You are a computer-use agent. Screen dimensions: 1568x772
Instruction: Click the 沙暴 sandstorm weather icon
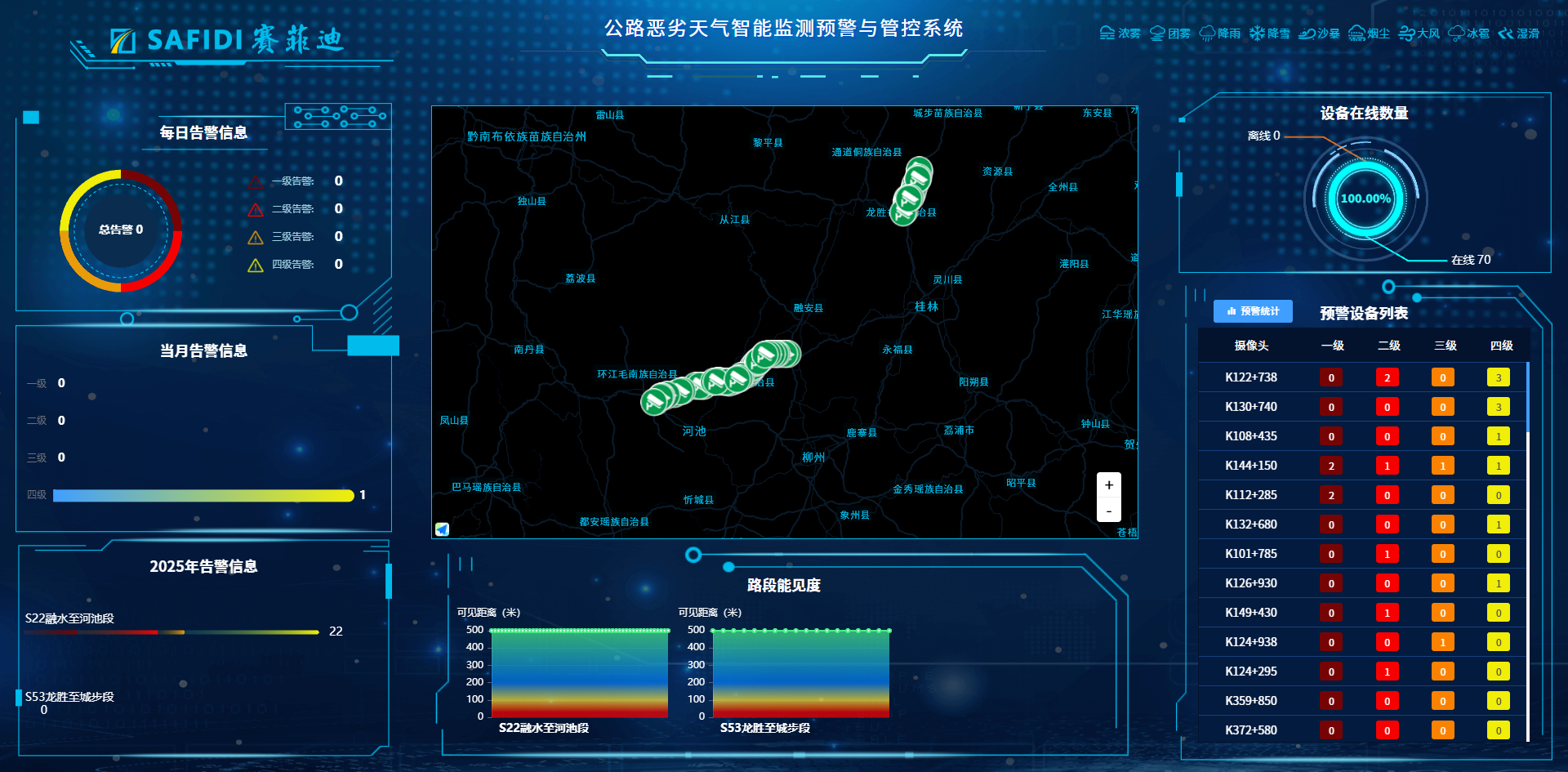click(x=1308, y=33)
